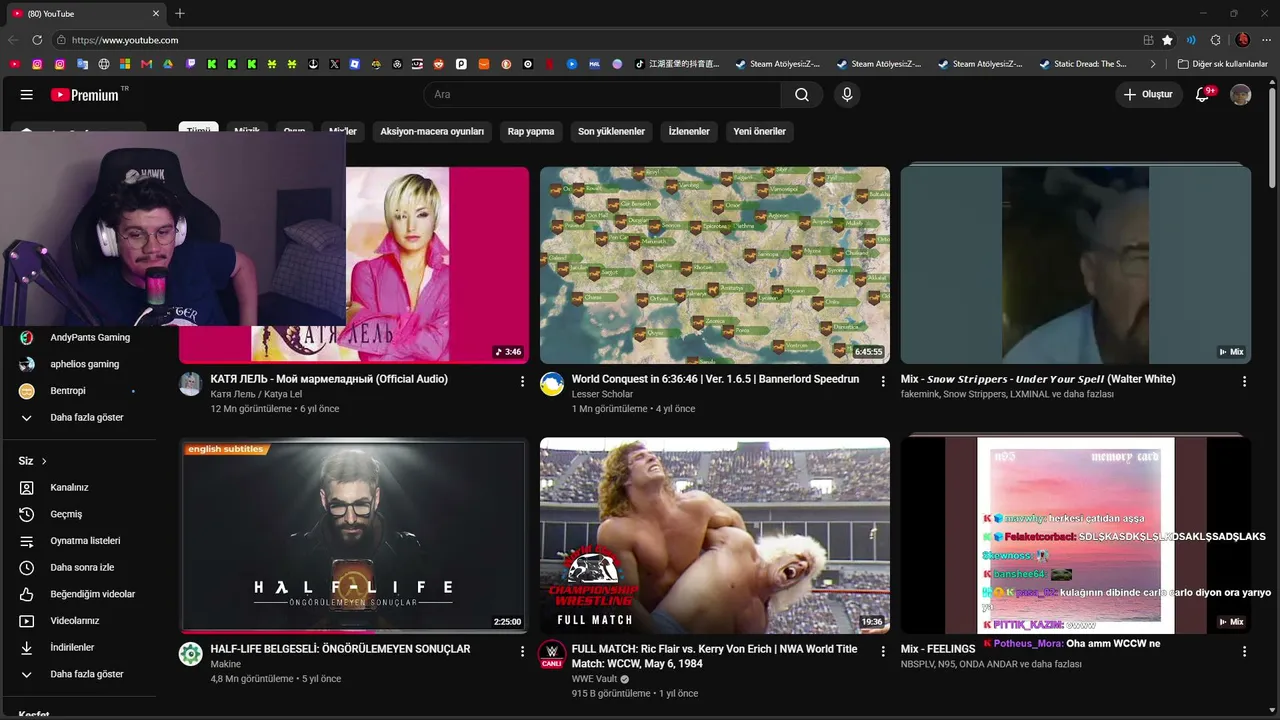The image size is (1280, 720).
Task: Select the Yeni öneriler chip
Action: click(759, 131)
